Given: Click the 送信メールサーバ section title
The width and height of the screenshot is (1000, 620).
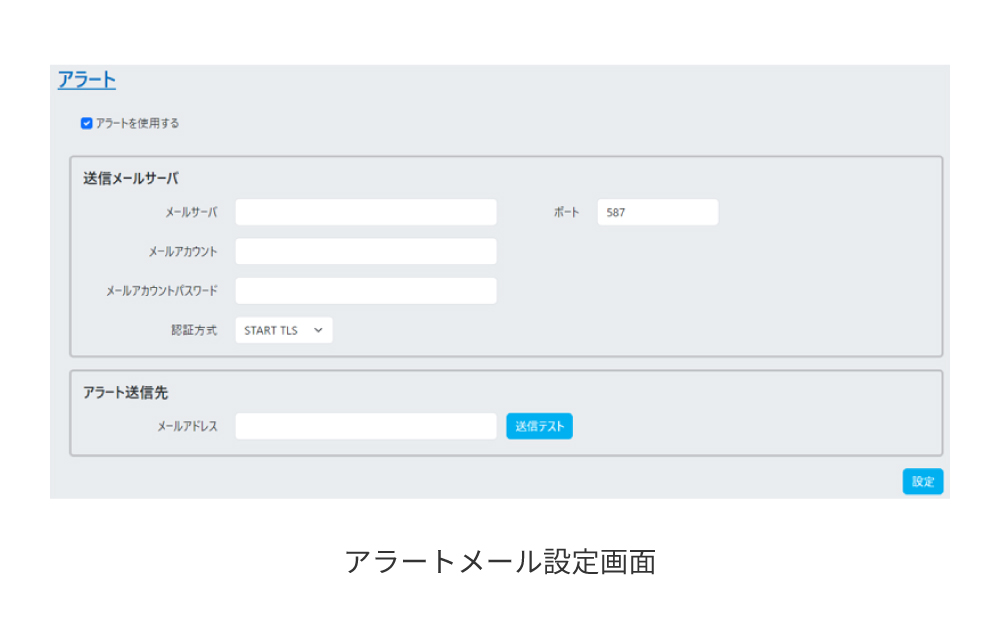Looking at the screenshot, I should pos(131,178).
